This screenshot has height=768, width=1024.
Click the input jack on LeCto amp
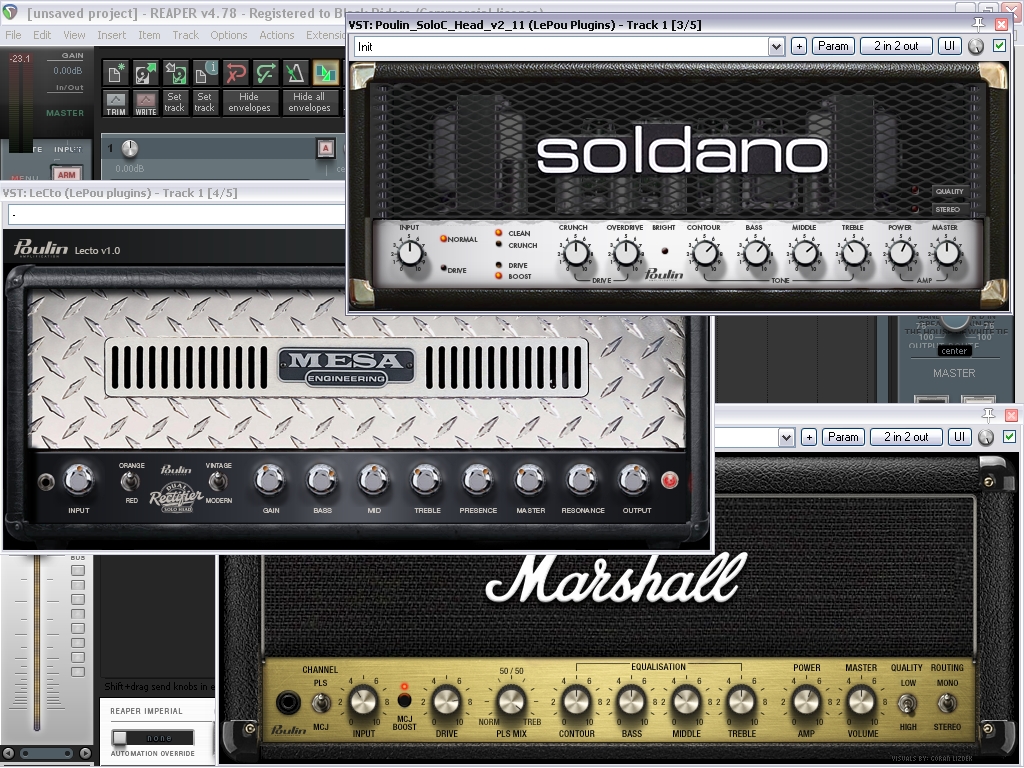tap(46, 483)
